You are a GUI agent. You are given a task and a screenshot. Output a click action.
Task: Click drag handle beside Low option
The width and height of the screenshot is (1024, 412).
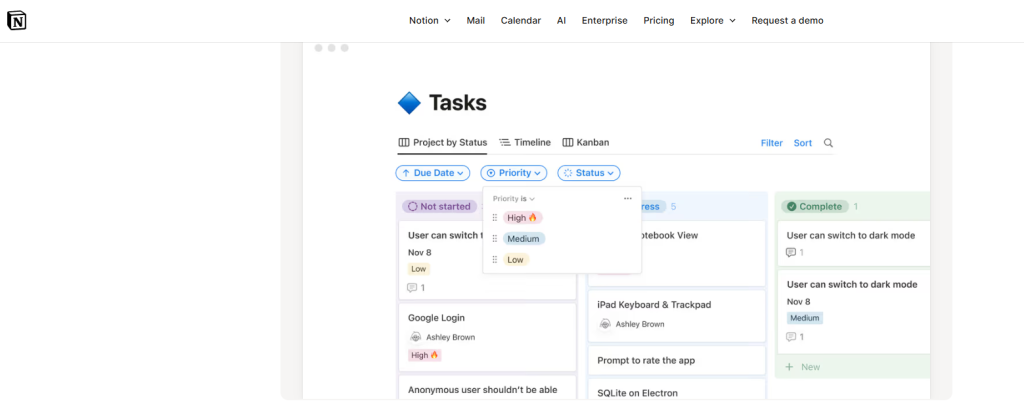pos(494,260)
